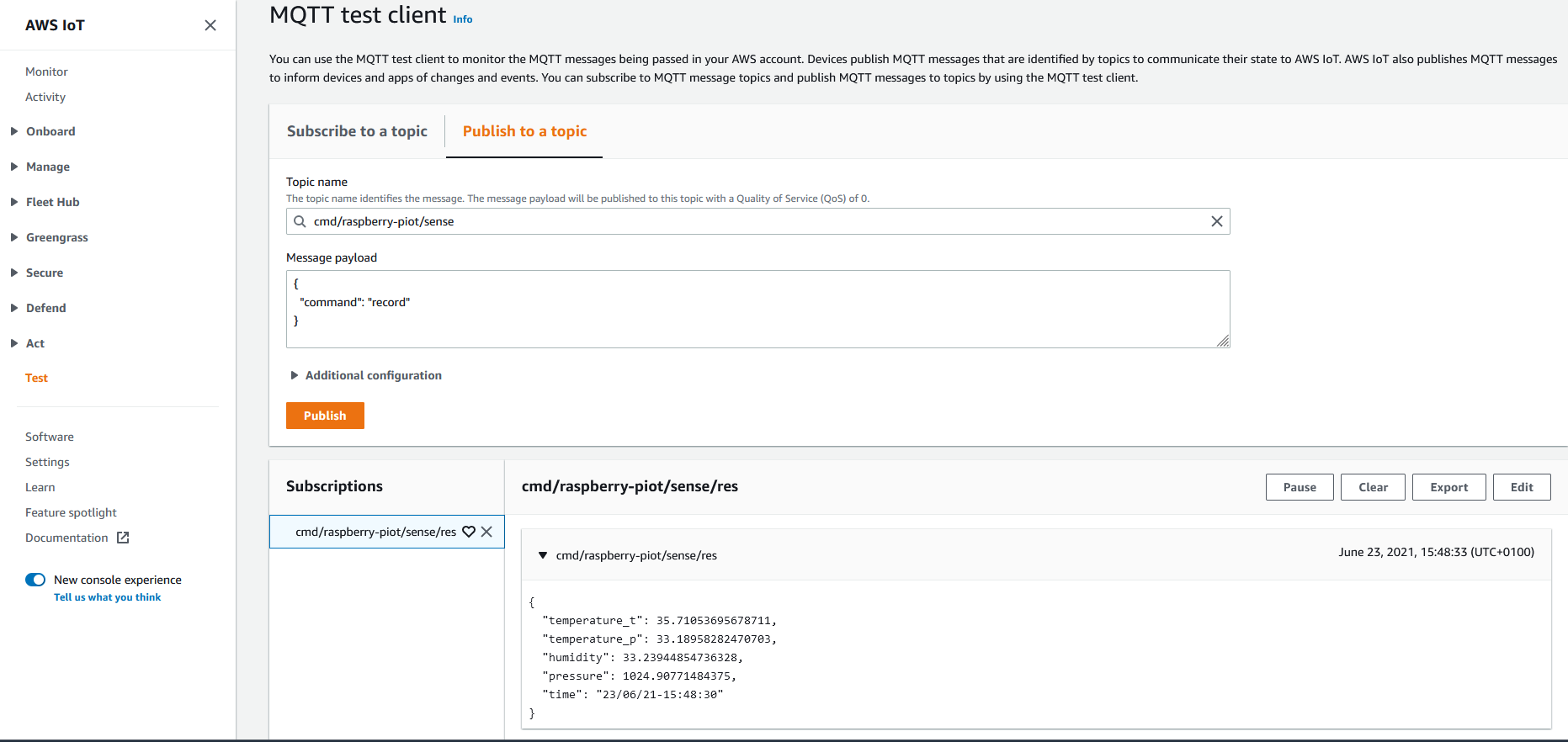Expand the Manage menu section

click(14, 167)
